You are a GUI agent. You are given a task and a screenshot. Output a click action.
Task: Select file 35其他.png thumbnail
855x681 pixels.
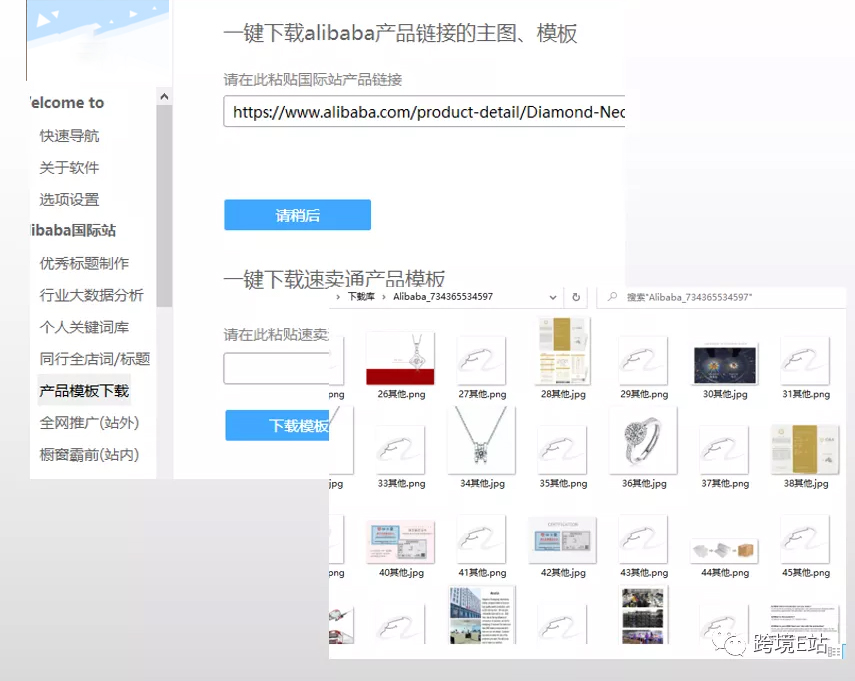pos(563,450)
